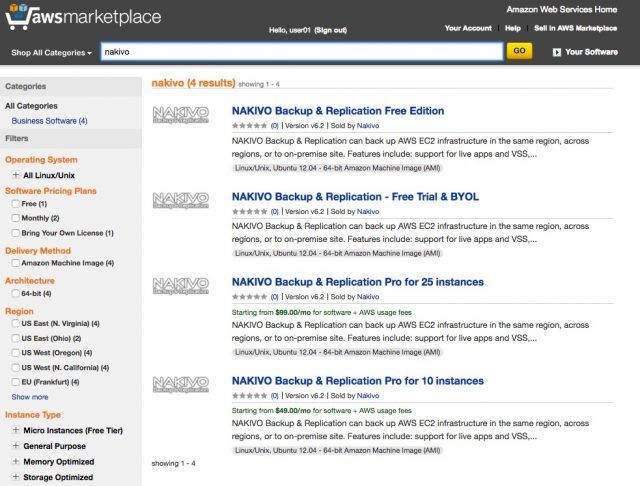
Task: Enable the Free (1) pricing filter
Action: tap(16, 203)
